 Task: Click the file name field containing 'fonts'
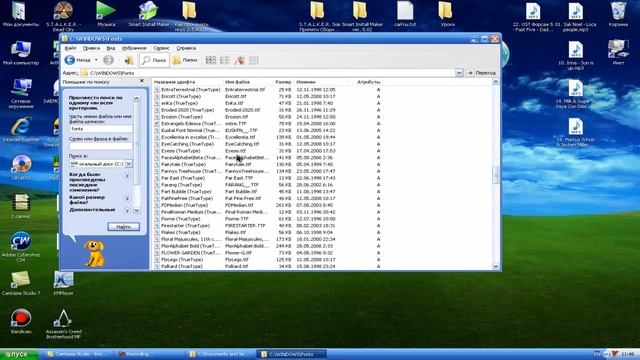pyautogui.click(x=101, y=129)
